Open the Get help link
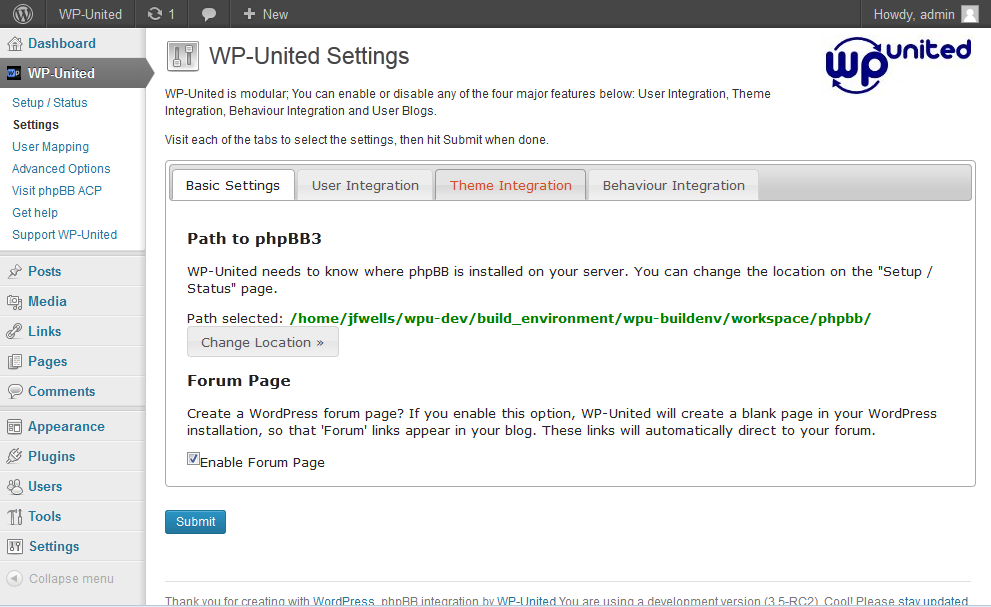Image resolution: width=991 pixels, height=607 pixels. point(35,213)
